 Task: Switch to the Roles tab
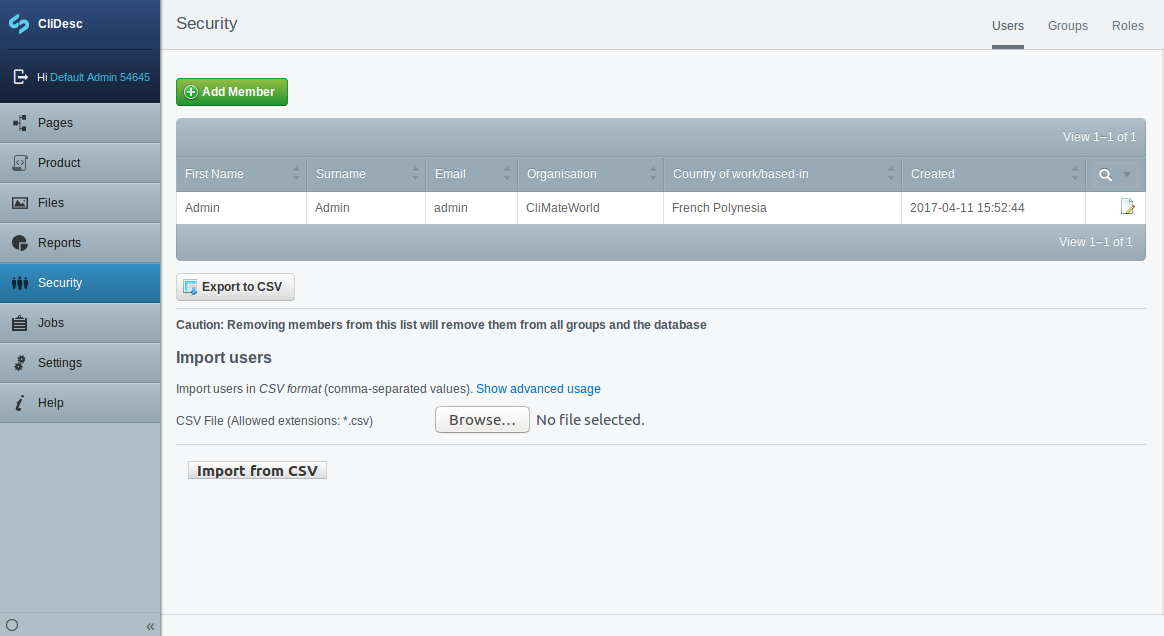[x=1127, y=26]
